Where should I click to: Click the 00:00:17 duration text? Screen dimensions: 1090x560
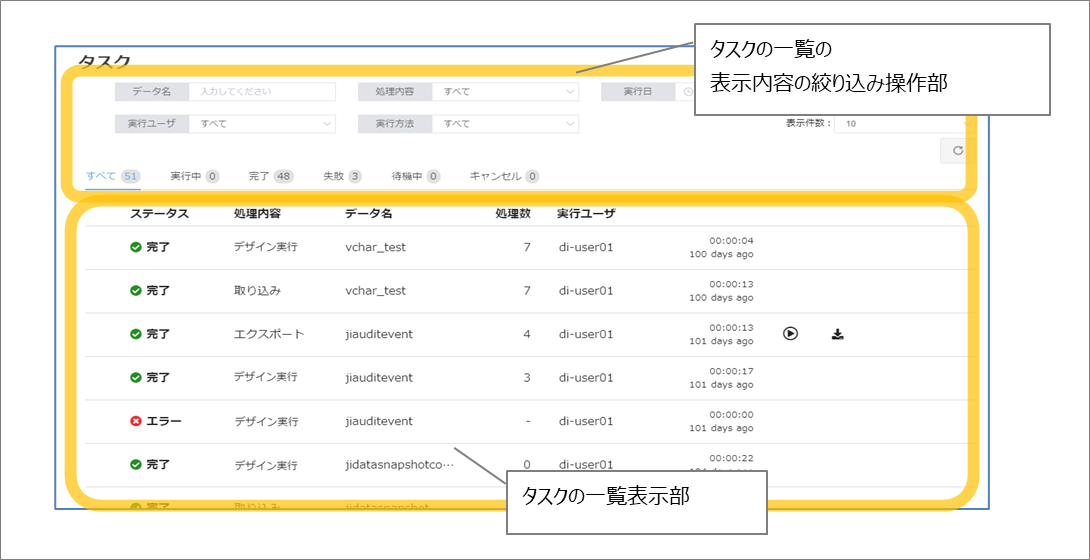click(731, 372)
